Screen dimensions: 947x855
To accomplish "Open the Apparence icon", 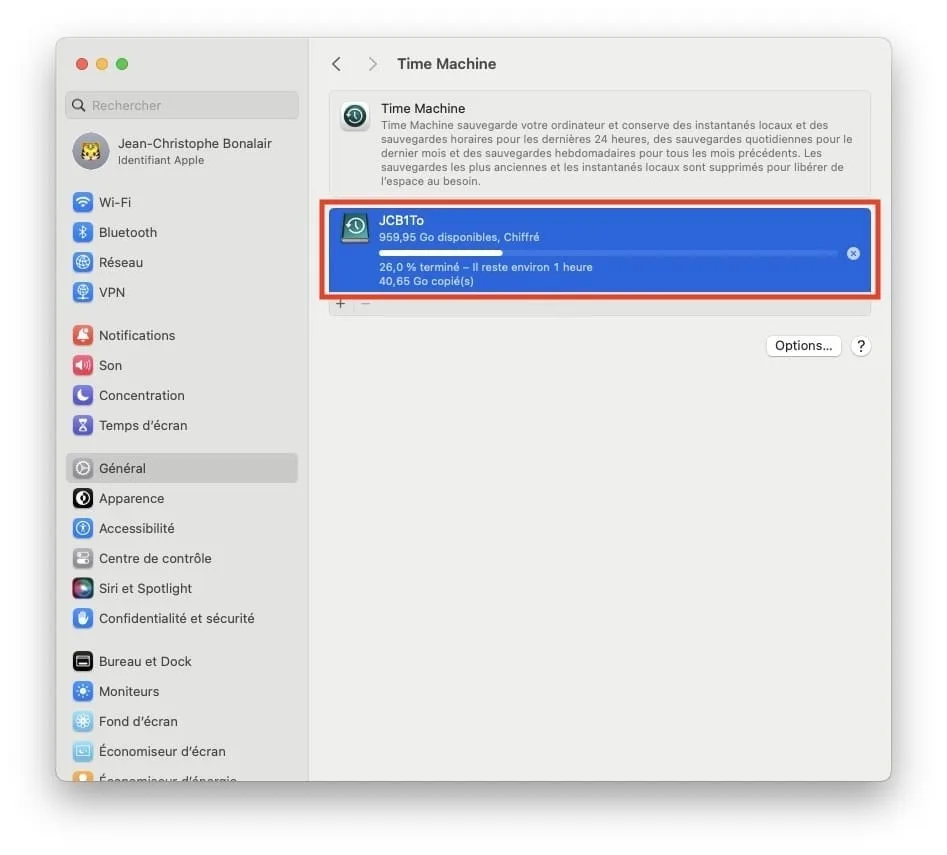I will click(83, 498).
